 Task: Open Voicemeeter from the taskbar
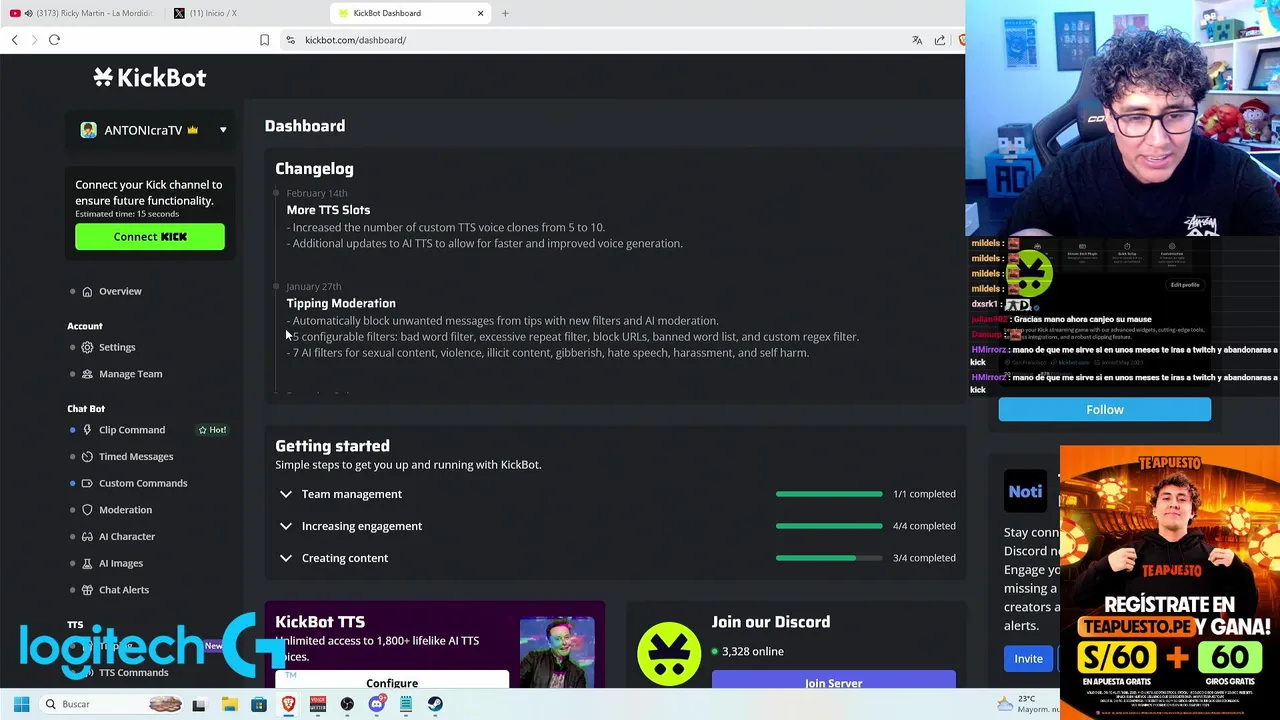pyautogui.click(x=318, y=704)
